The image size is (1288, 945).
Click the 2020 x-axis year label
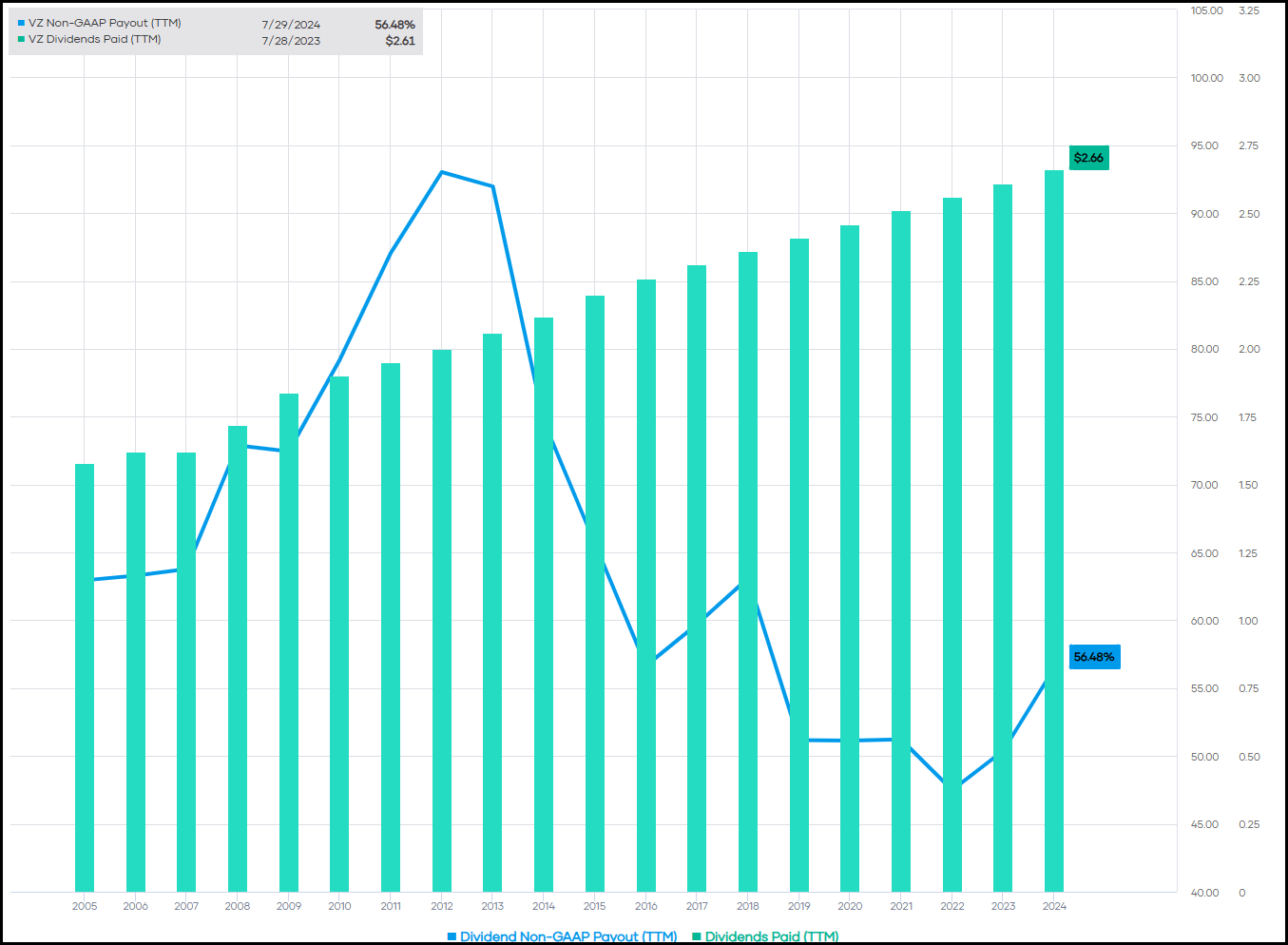[850, 906]
